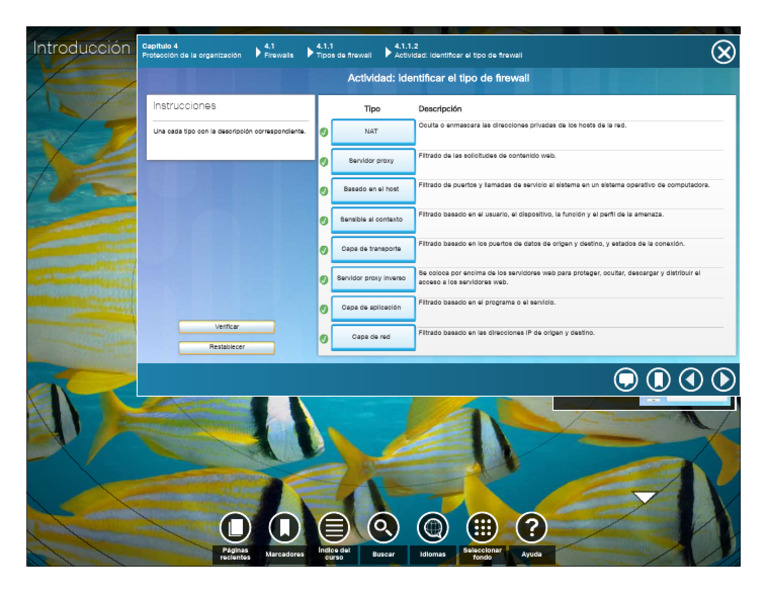
Task: Select the 4.1 Firewalls breadcrumb
Action: tap(278, 51)
